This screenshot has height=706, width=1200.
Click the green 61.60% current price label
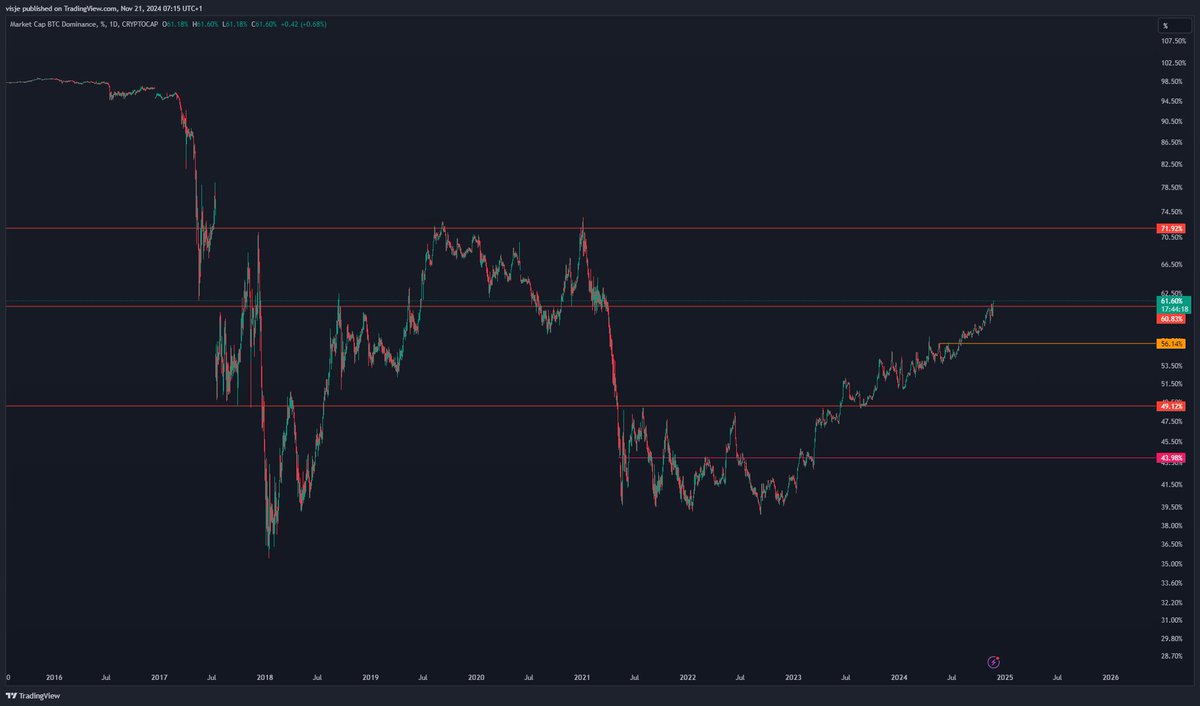coord(1172,300)
